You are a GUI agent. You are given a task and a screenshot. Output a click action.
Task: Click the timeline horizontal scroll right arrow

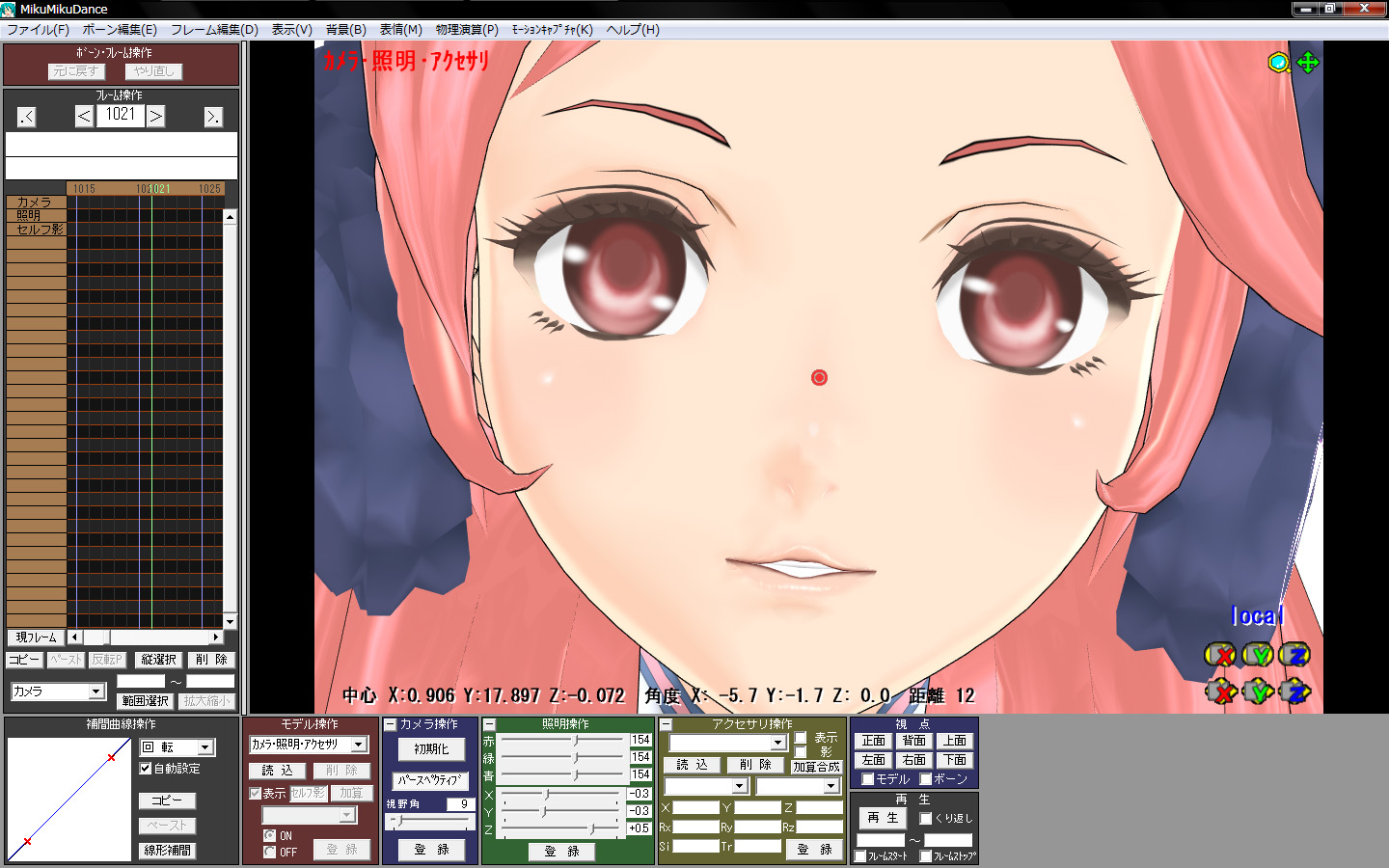pyautogui.click(x=216, y=637)
